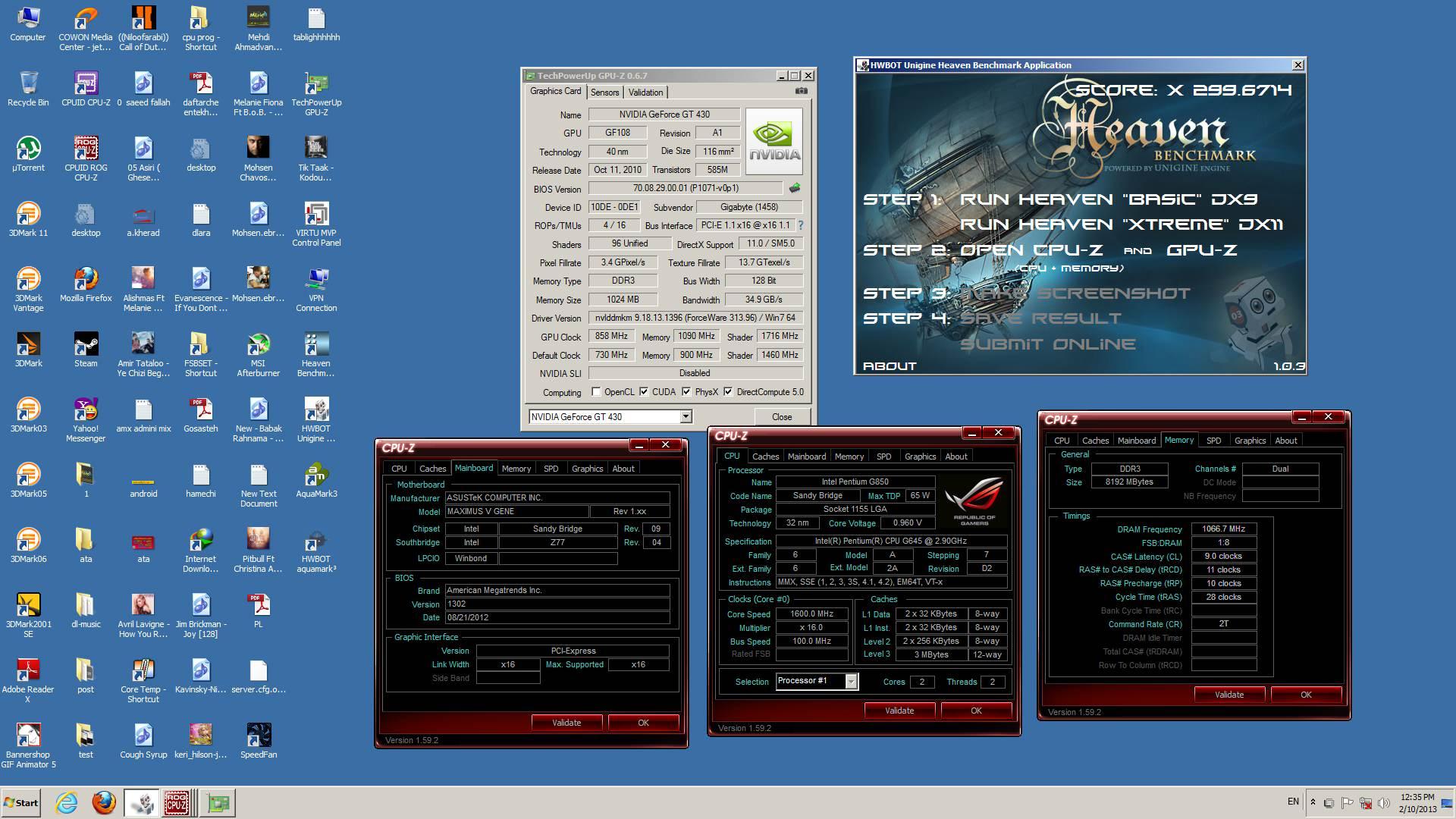Image resolution: width=1456 pixels, height=819 pixels.
Task: Click the NVIDIA logo in GPU-Z
Action: (773, 141)
